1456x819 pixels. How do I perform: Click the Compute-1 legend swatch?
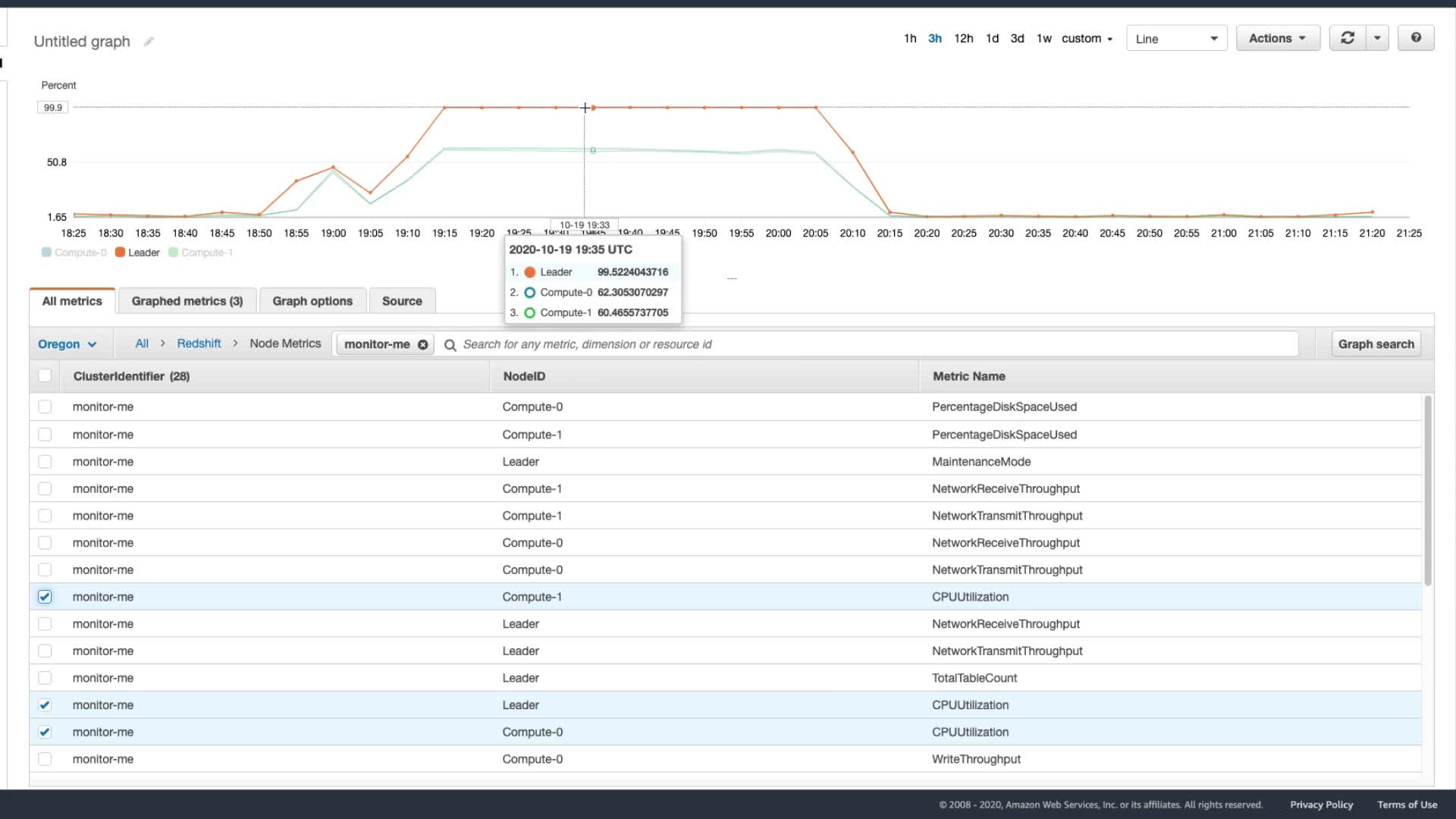tap(173, 253)
